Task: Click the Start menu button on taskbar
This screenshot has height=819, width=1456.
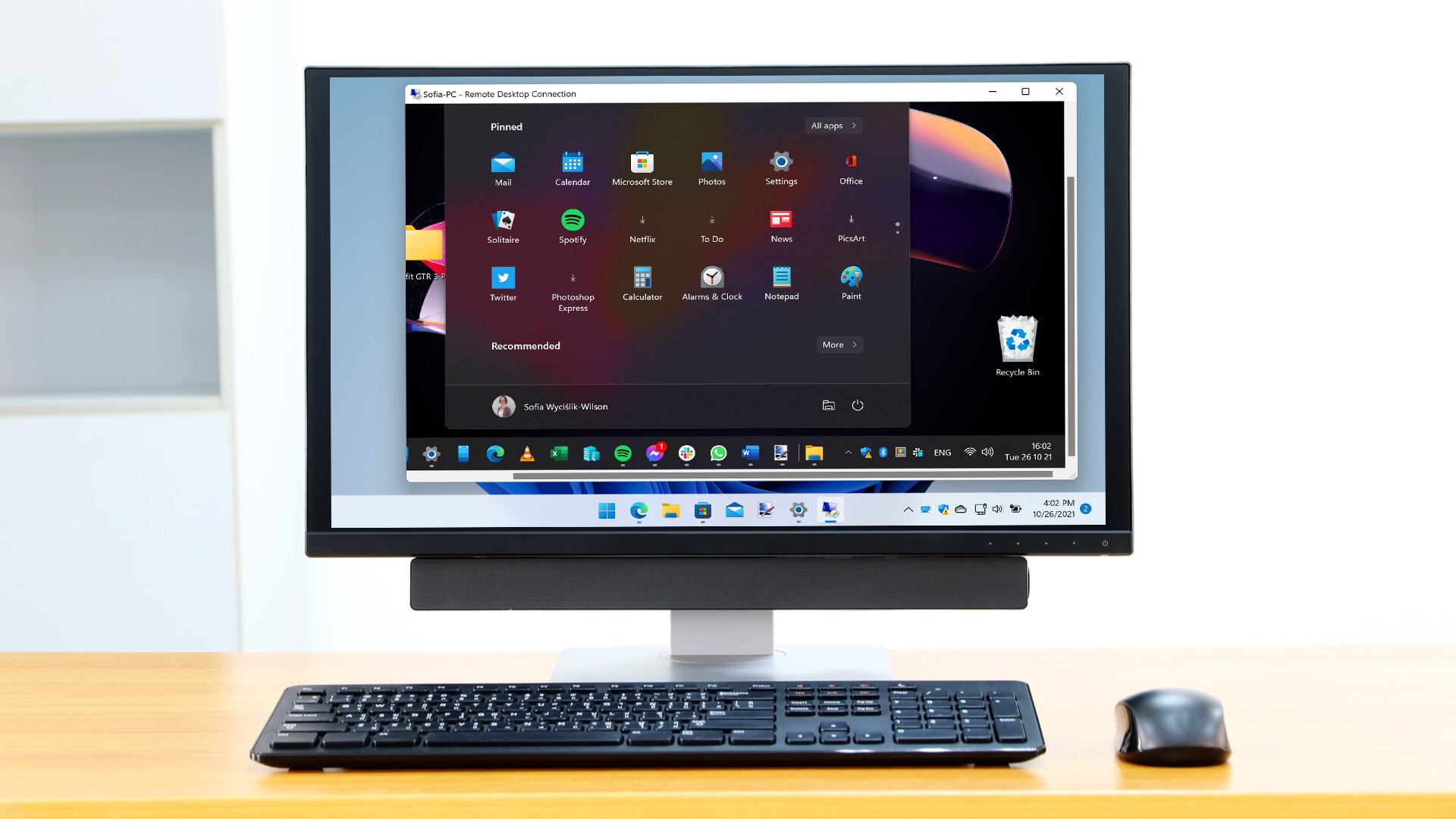Action: (x=610, y=510)
